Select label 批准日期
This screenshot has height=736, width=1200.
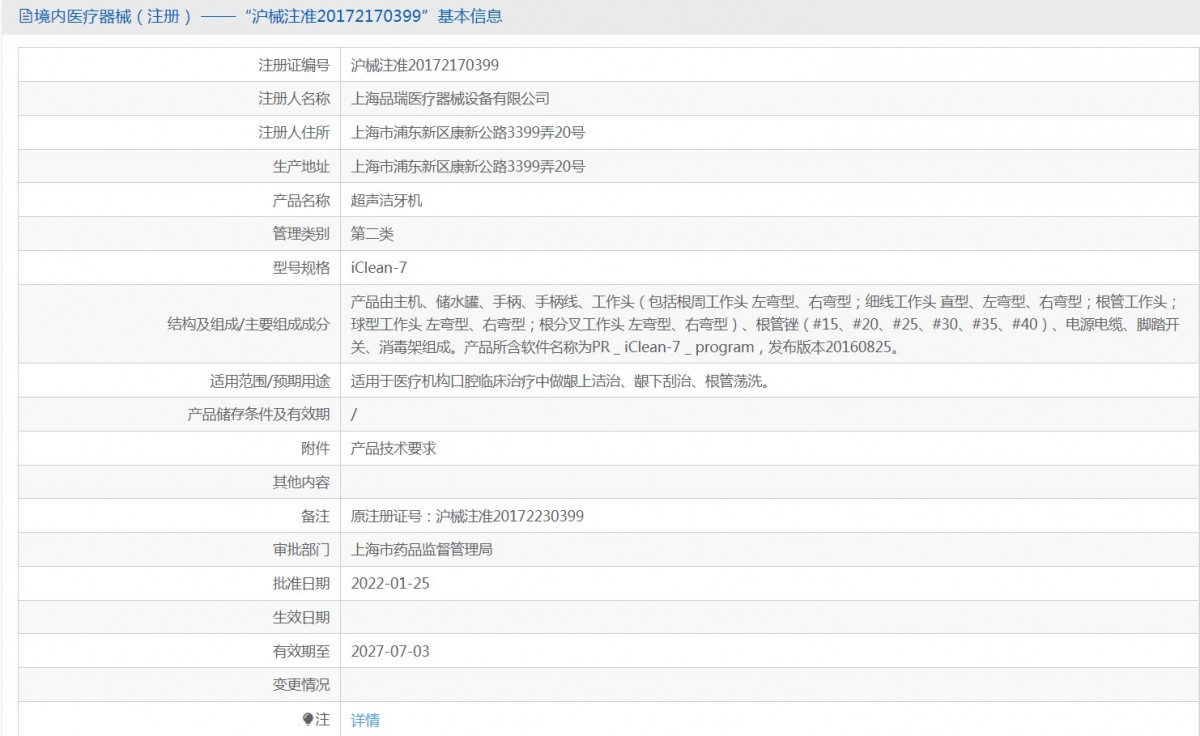(x=301, y=584)
